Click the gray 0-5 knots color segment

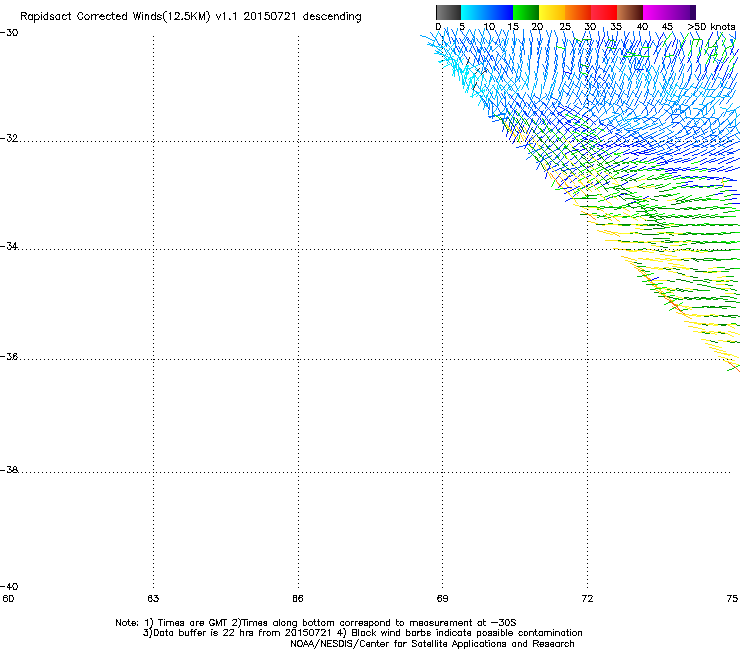(448, 12)
